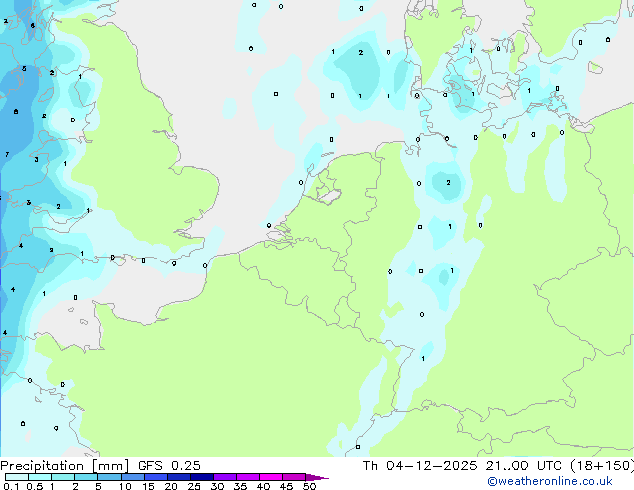Choose the 25–30 mm dark navy legend box
The height and width of the screenshot is (490, 634).
point(202,477)
